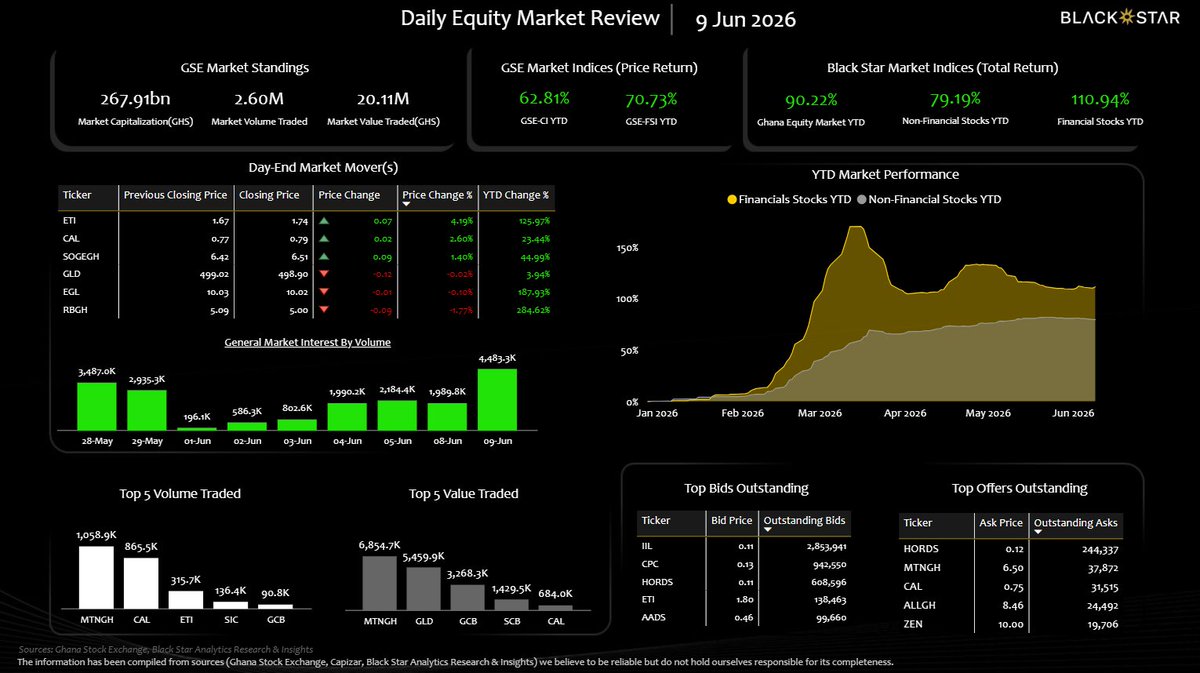Click the RBGH ticker in the movers table
Screen dimensions: 1200x673
point(75,310)
